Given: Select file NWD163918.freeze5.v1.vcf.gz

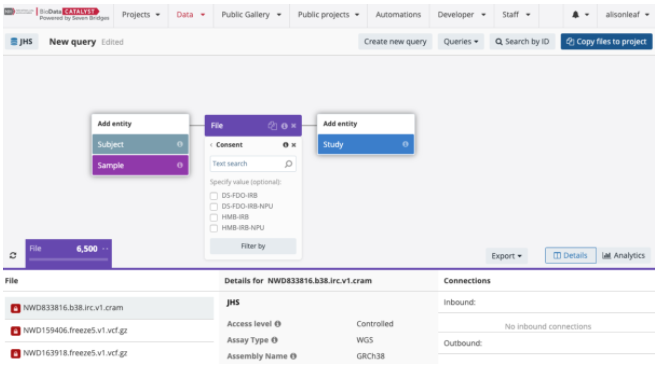Looking at the screenshot, I should pos(109,353).
